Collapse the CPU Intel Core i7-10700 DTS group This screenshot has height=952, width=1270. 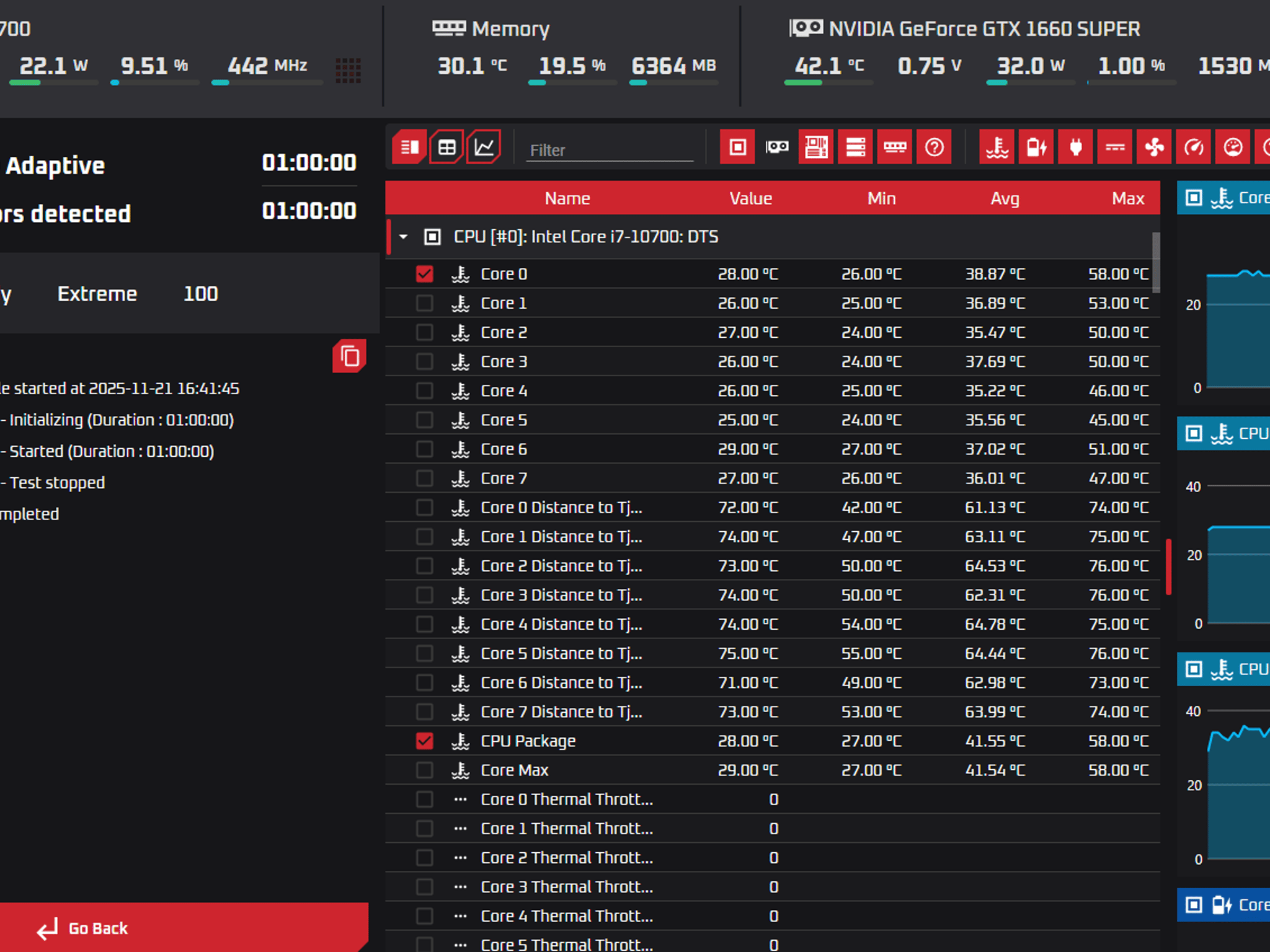coord(404,237)
